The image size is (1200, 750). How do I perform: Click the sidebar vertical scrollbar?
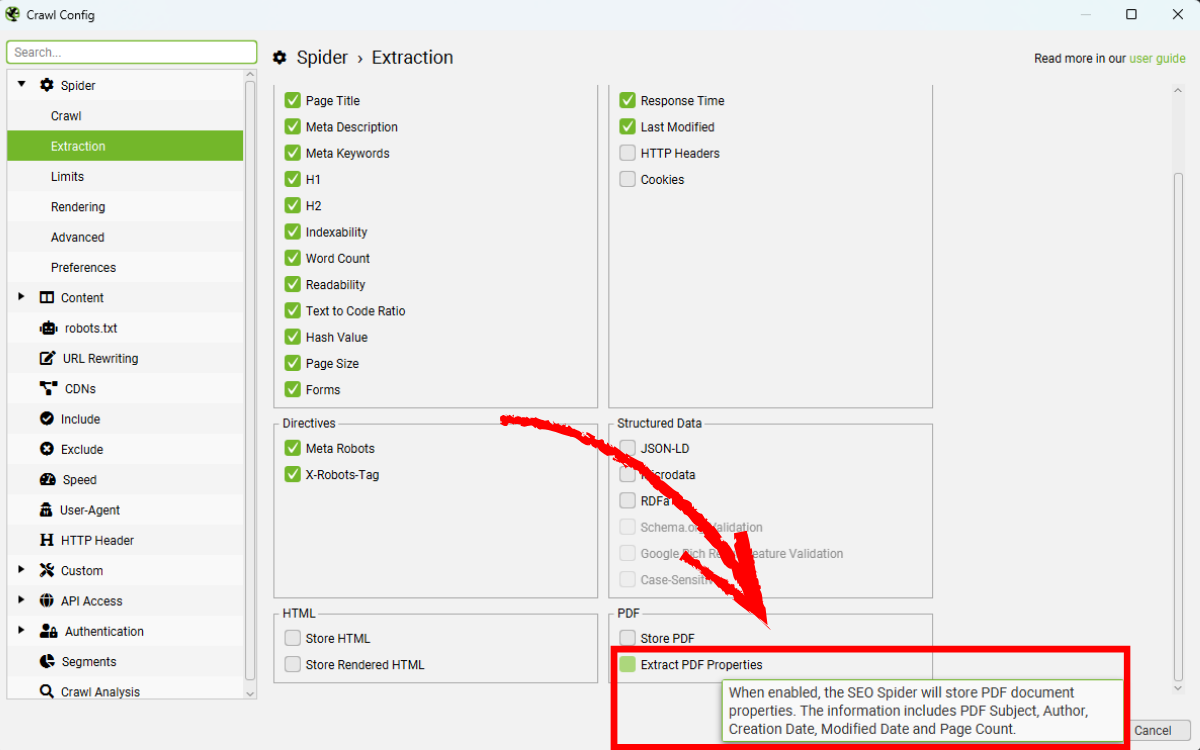[250, 380]
